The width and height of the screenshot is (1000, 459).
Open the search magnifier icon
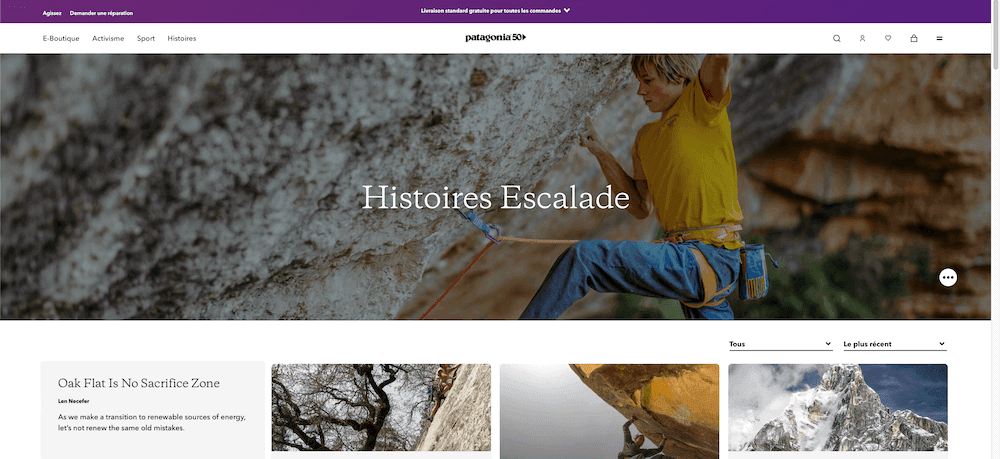tap(837, 38)
